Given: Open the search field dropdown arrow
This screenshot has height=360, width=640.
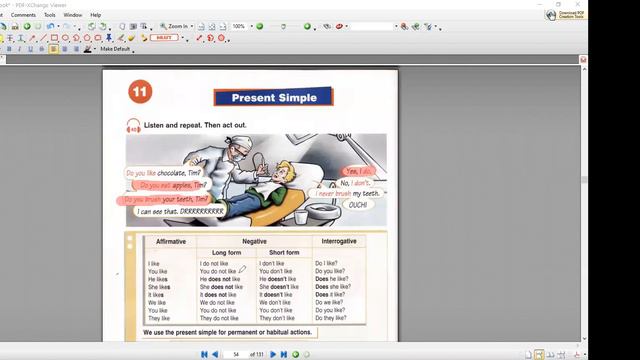Looking at the screenshot, I should (396, 27).
